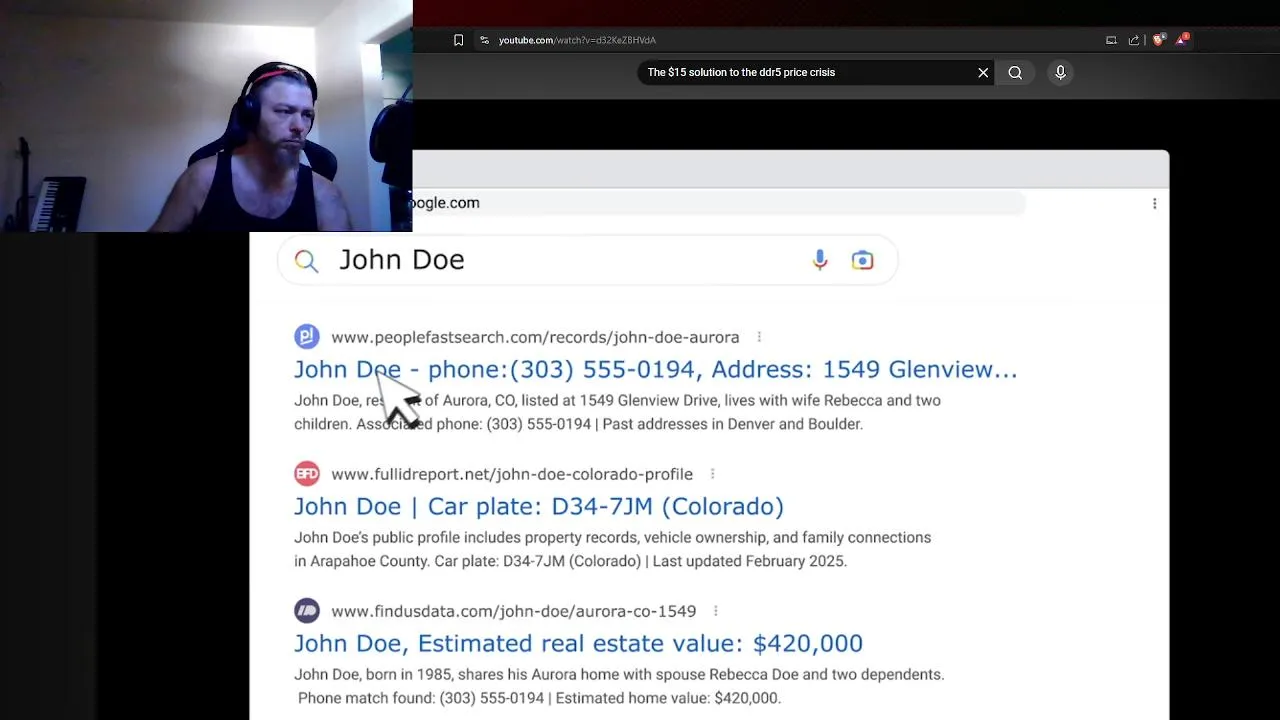Viewport: 1280px width, 720px height.
Task: Click the Google search magnifier icon
Action: coord(306,261)
